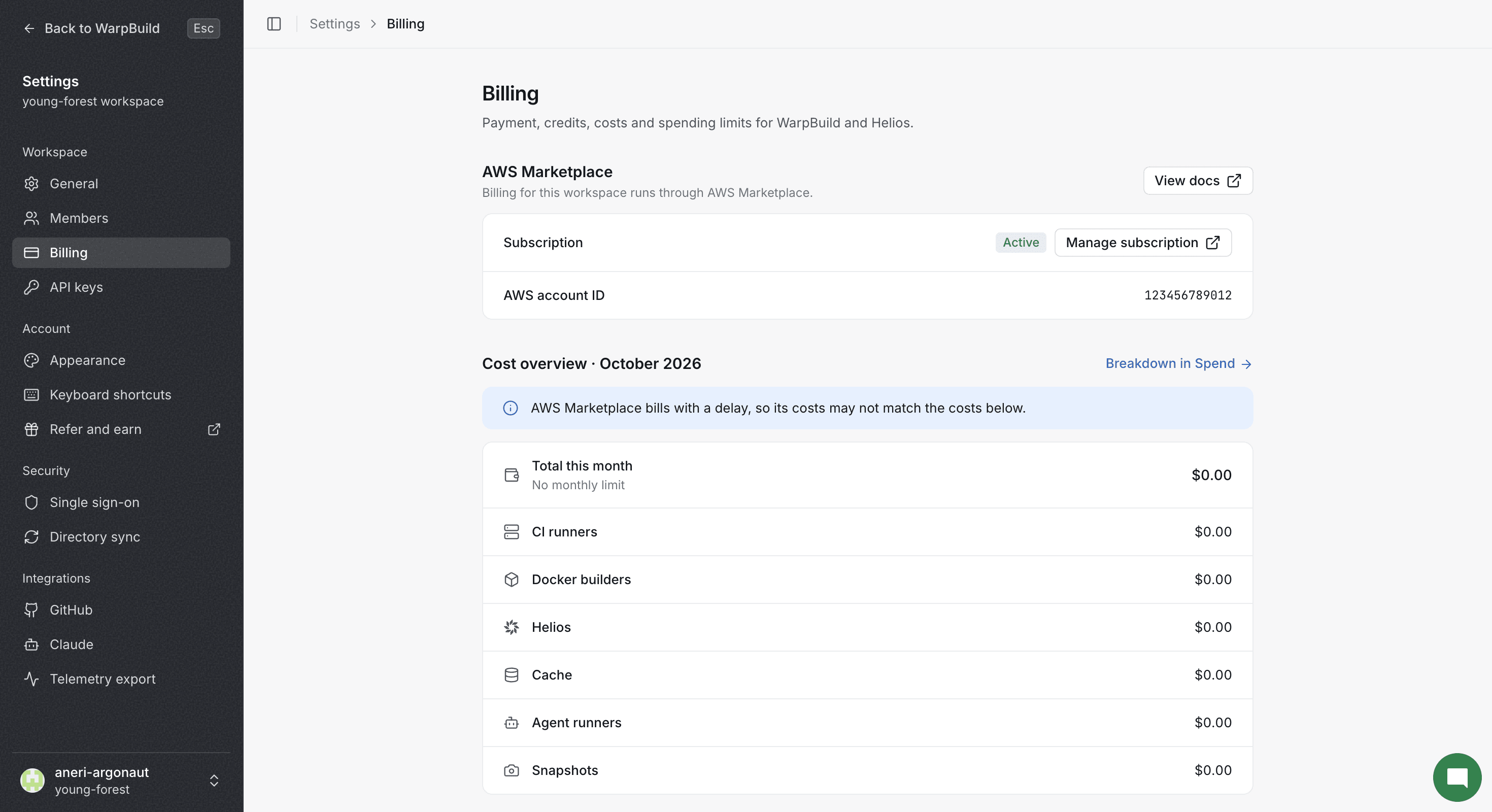Image resolution: width=1492 pixels, height=812 pixels.
Task: Click the Esc key badge
Action: (204, 28)
